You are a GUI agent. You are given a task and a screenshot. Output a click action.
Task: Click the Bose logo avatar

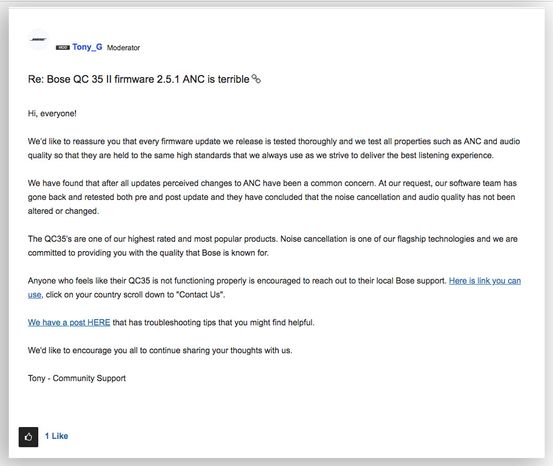tap(38, 40)
